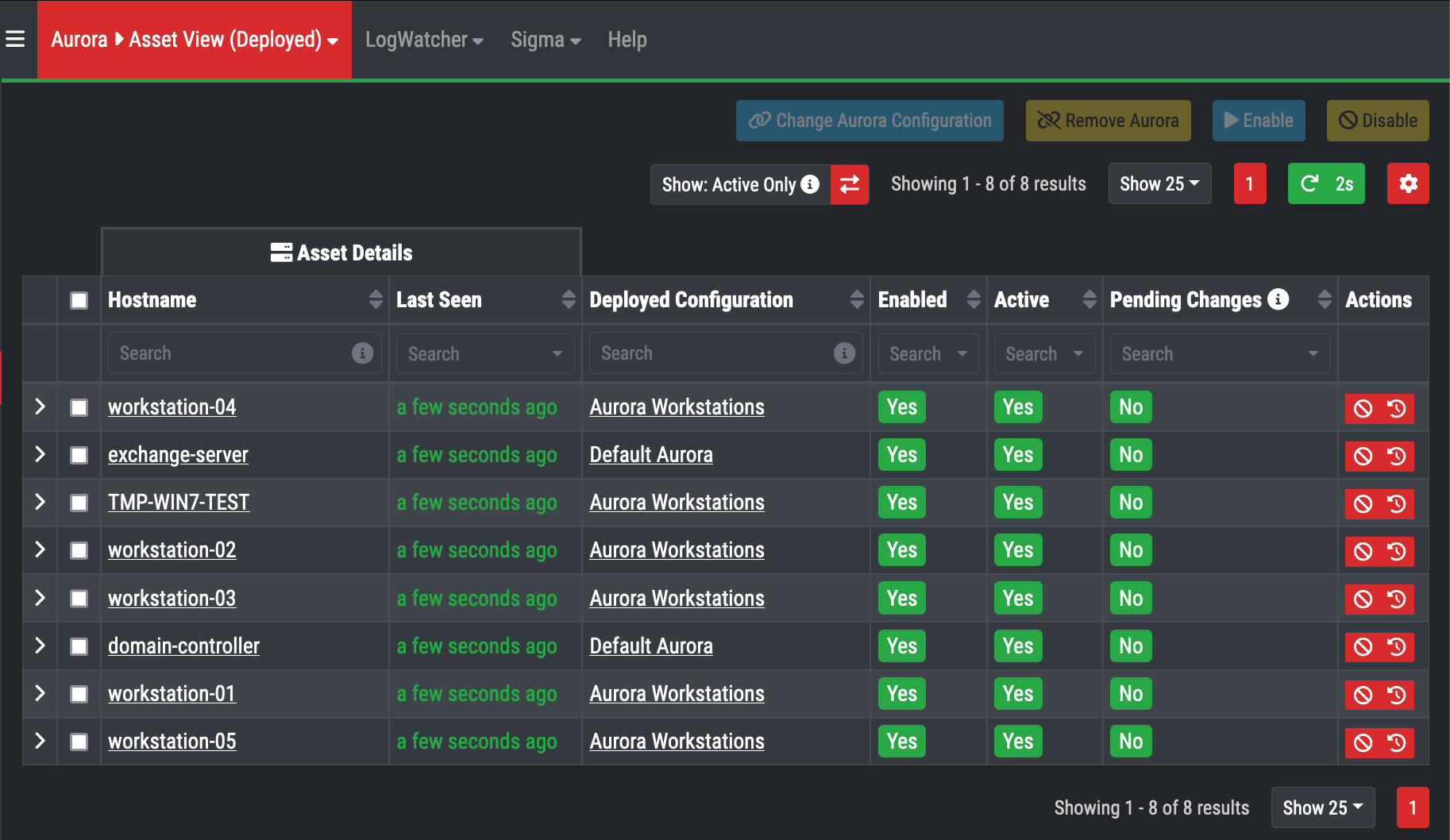Click the red settings gear icon
The image size is (1450, 840).
coord(1408,183)
